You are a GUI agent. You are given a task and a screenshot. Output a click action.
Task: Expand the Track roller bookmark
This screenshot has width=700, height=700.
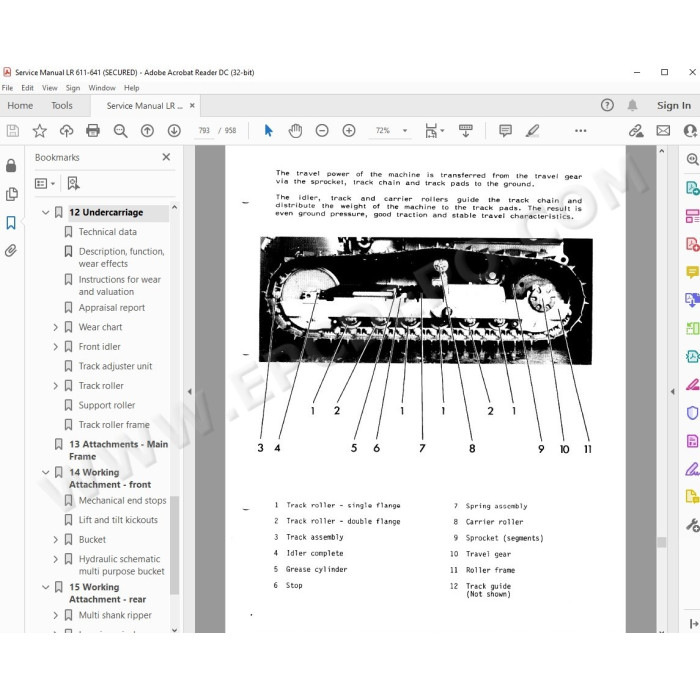(55, 386)
